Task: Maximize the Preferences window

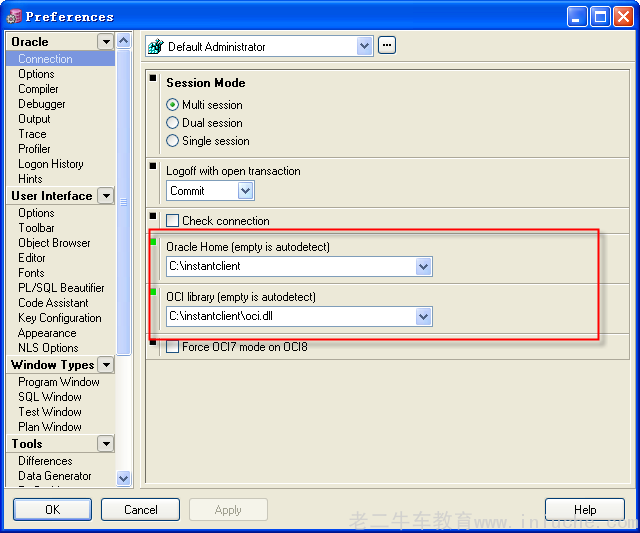Action: pyautogui.click(x=600, y=17)
